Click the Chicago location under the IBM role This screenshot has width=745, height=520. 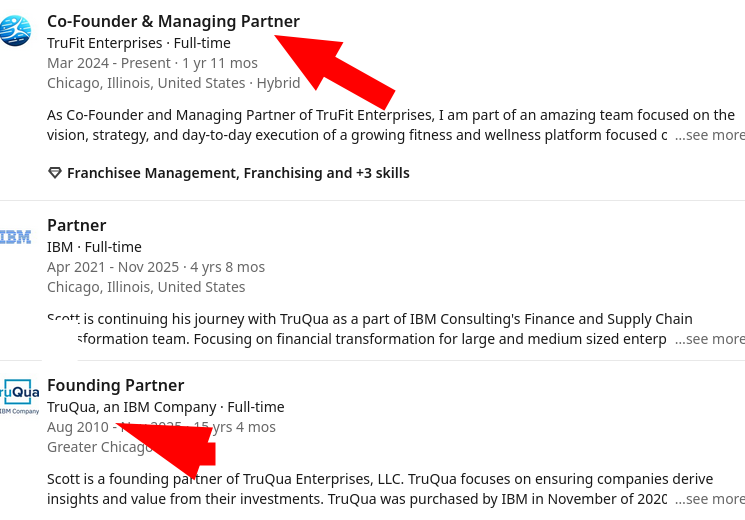pyautogui.click(x=146, y=287)
